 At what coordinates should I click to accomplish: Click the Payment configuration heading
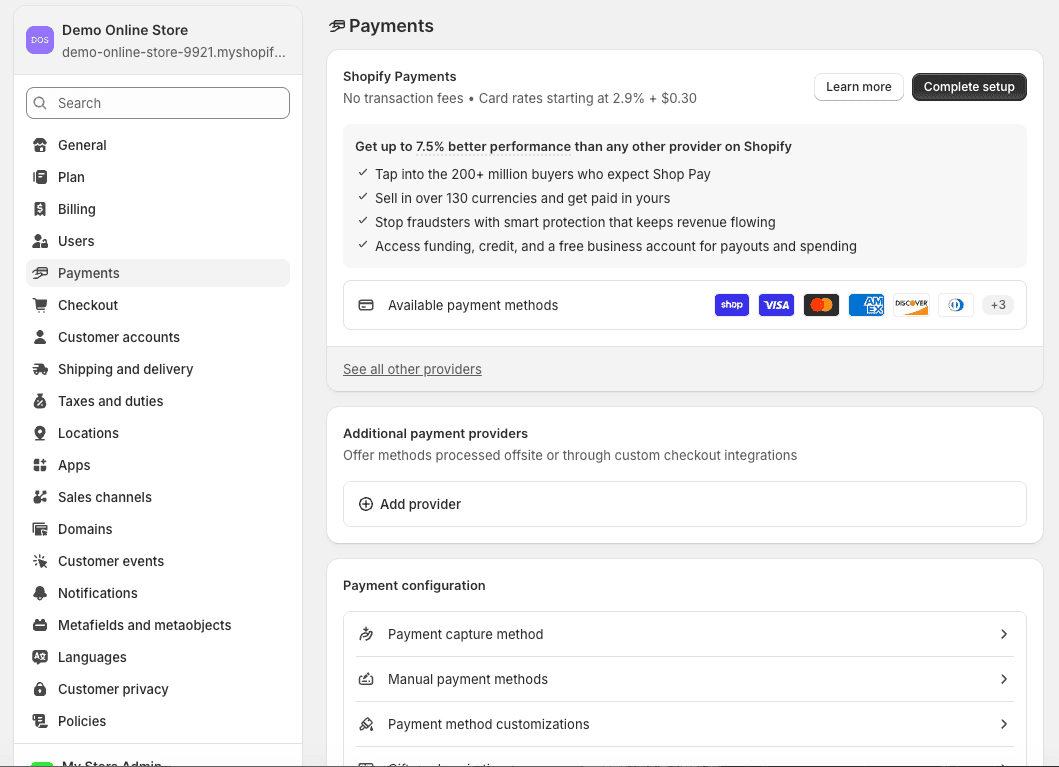tap(414, 585)
